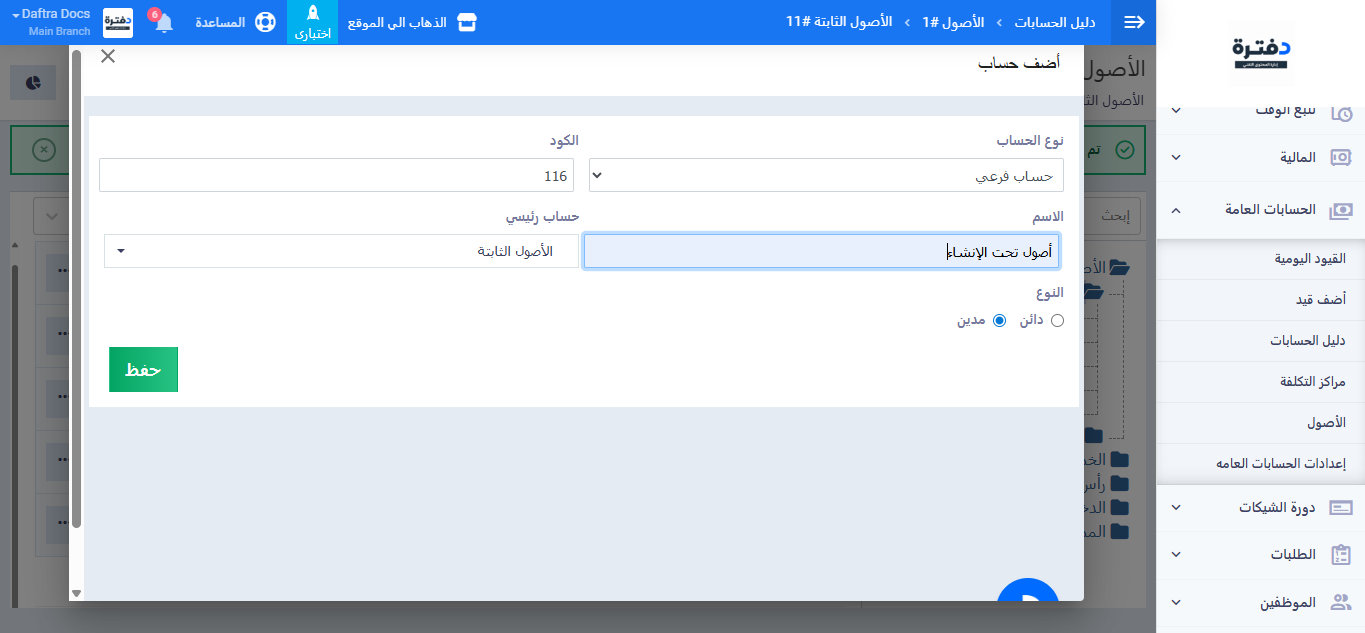The height and width of the screenshot is (633, 1365).
Task: Open Assets sidebar item
Action: (x=1261, y=423)
